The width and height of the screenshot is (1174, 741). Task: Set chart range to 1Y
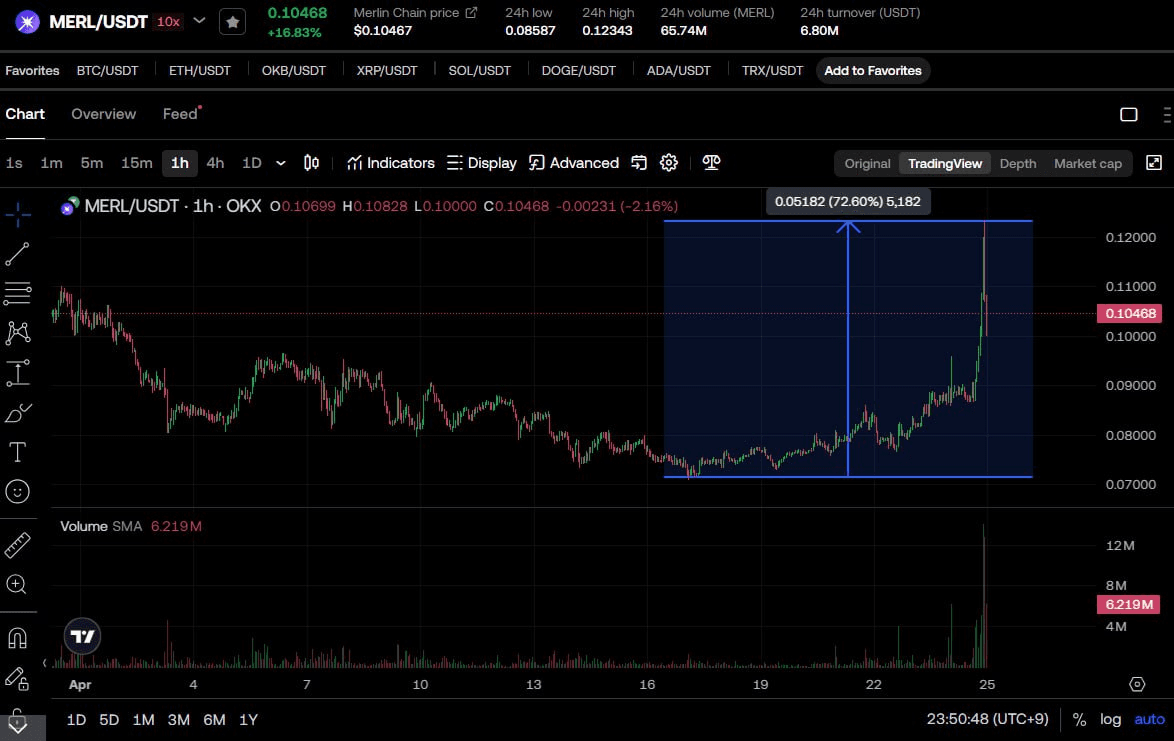[249, 719]
